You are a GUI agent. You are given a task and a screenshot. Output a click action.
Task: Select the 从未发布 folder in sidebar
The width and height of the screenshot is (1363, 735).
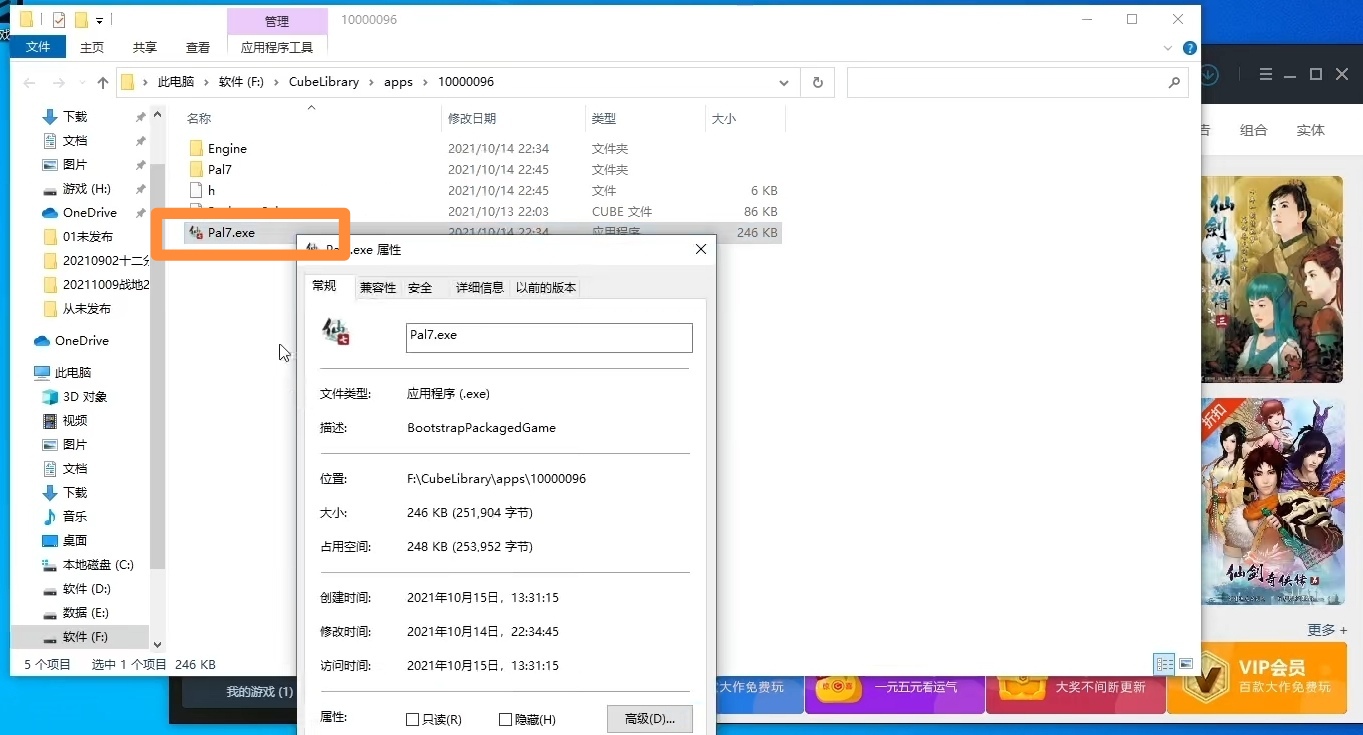[87, 308]
